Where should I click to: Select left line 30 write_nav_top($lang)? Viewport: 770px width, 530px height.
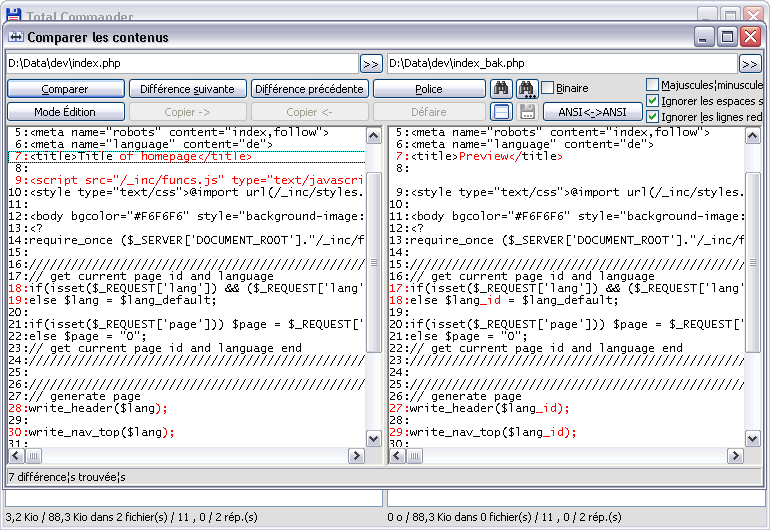[x=187, y=432]
